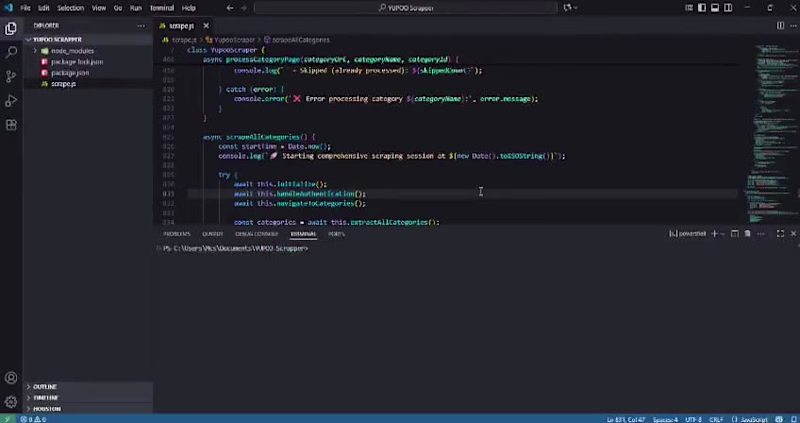The height and width of the screenshot is (423, 800).
Task: Open the Extensions view
Action: [11, 125]
